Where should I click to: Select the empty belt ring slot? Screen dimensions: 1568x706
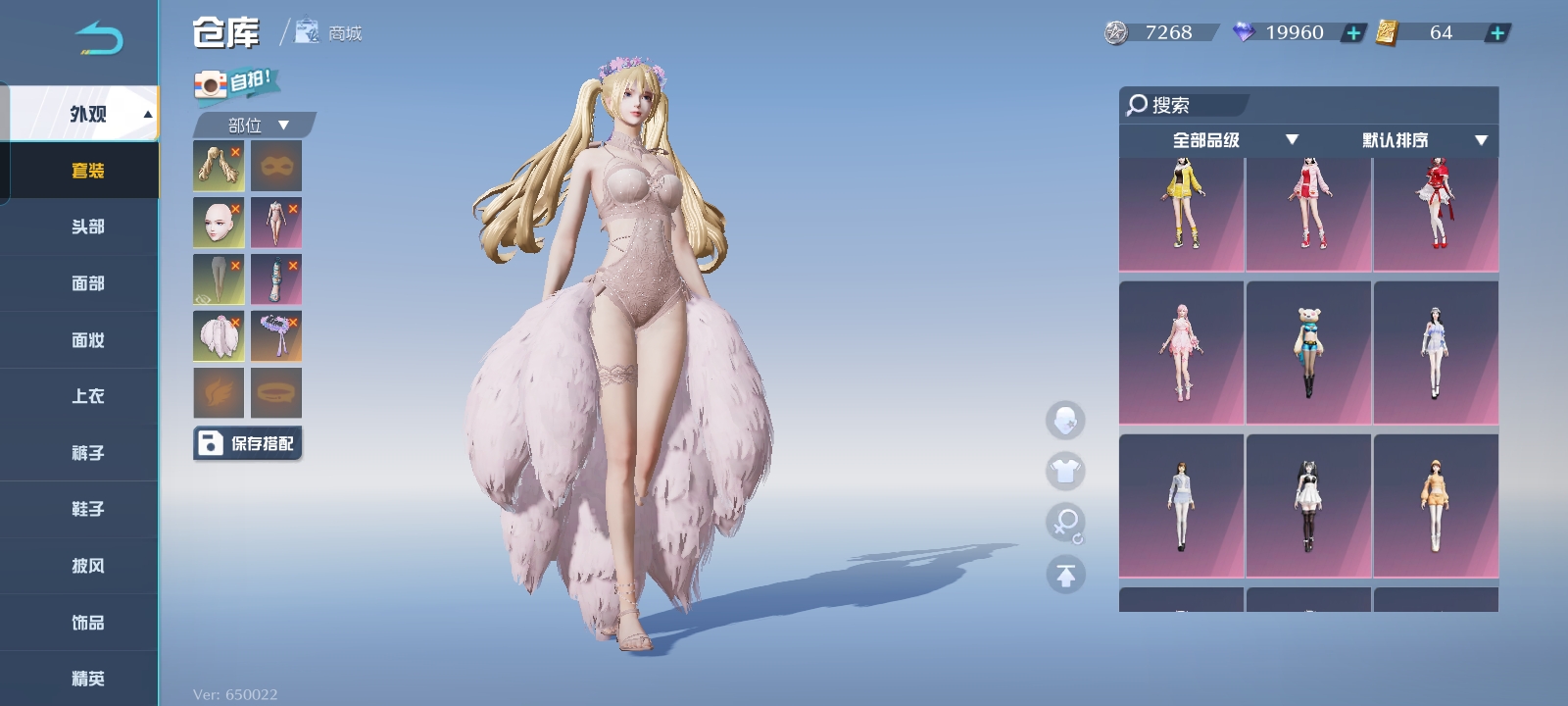click(276, 393)
